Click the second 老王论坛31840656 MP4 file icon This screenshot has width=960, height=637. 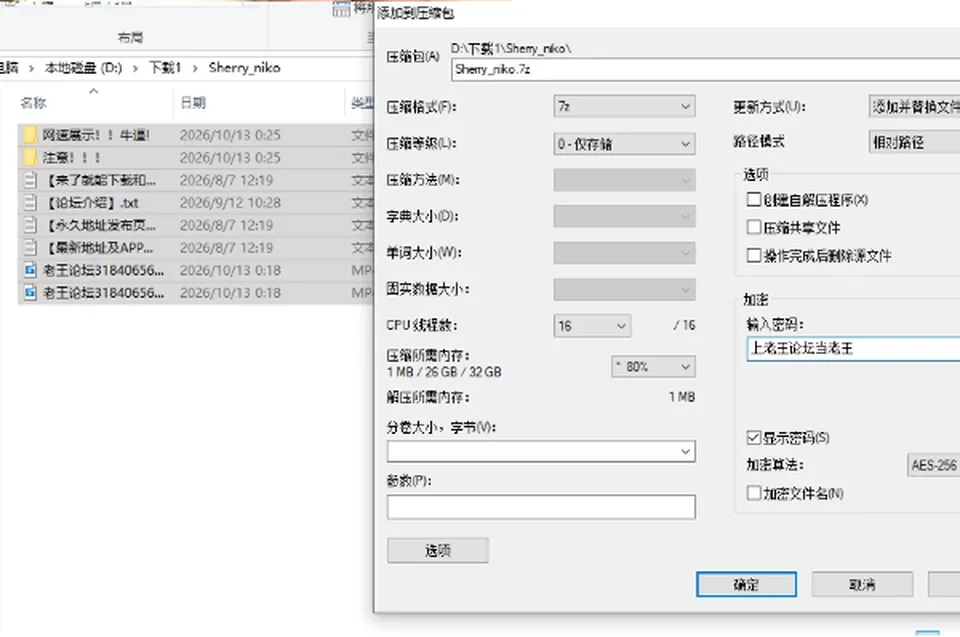click(x=30, y=293)
